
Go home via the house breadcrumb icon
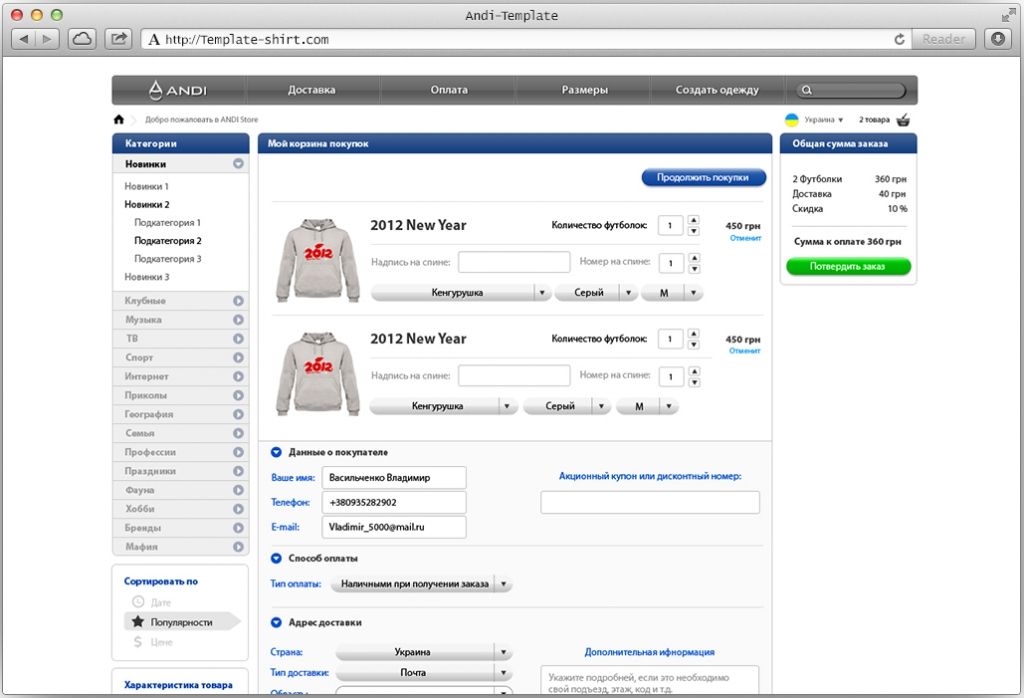[118, 119]
